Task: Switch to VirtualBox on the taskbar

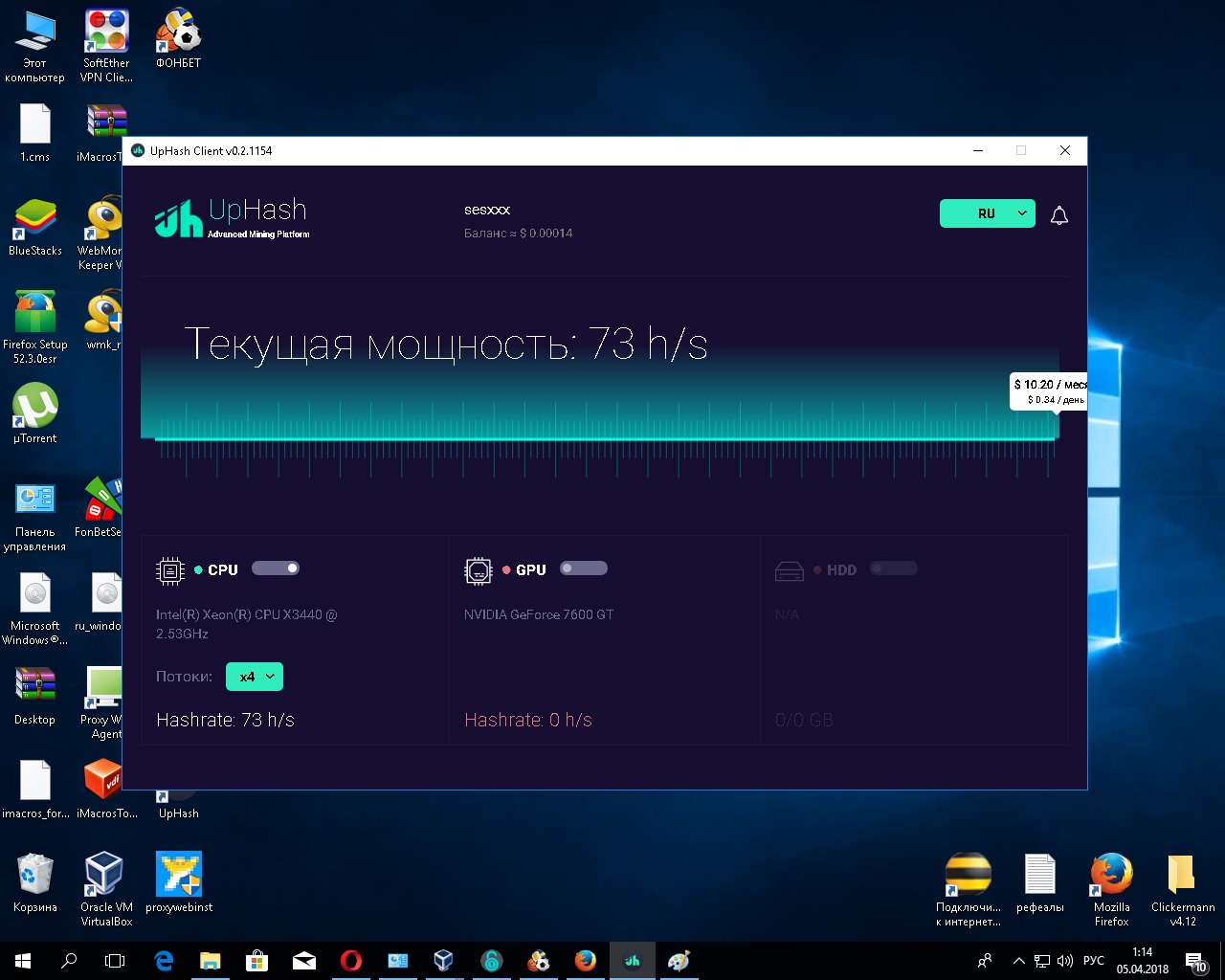Action: 444,961
